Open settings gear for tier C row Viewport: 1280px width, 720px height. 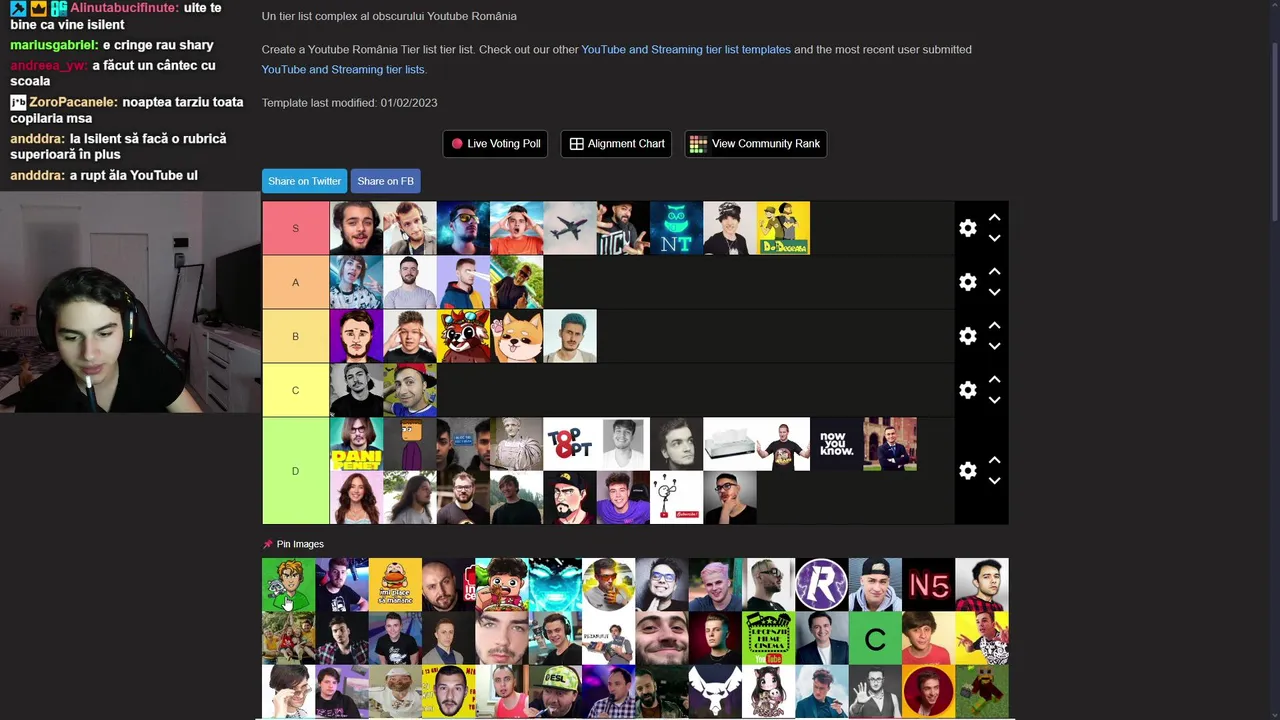click(967, 390)
